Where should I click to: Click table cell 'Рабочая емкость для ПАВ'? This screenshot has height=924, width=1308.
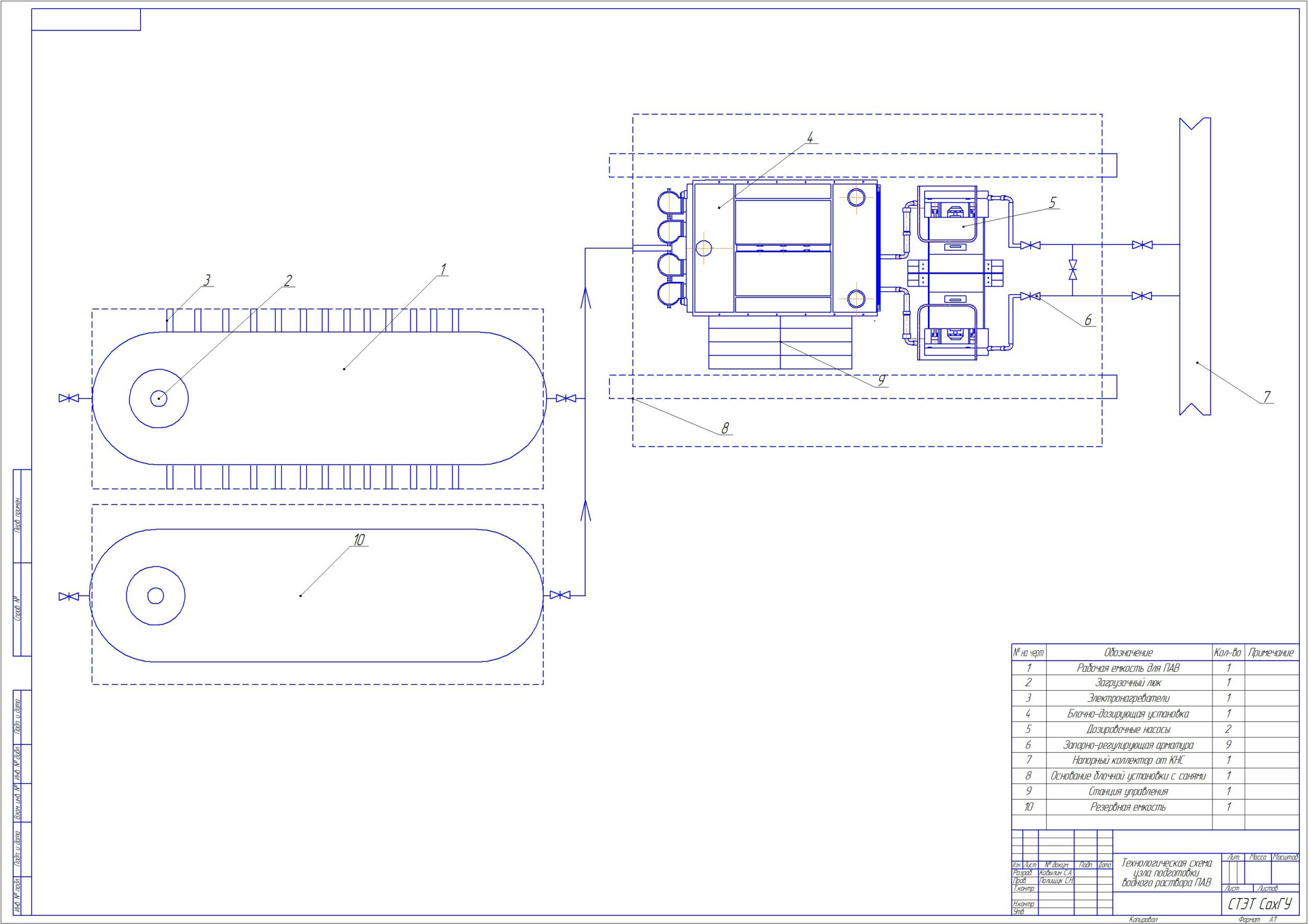pyautogui.click(x=1129, y=668)
